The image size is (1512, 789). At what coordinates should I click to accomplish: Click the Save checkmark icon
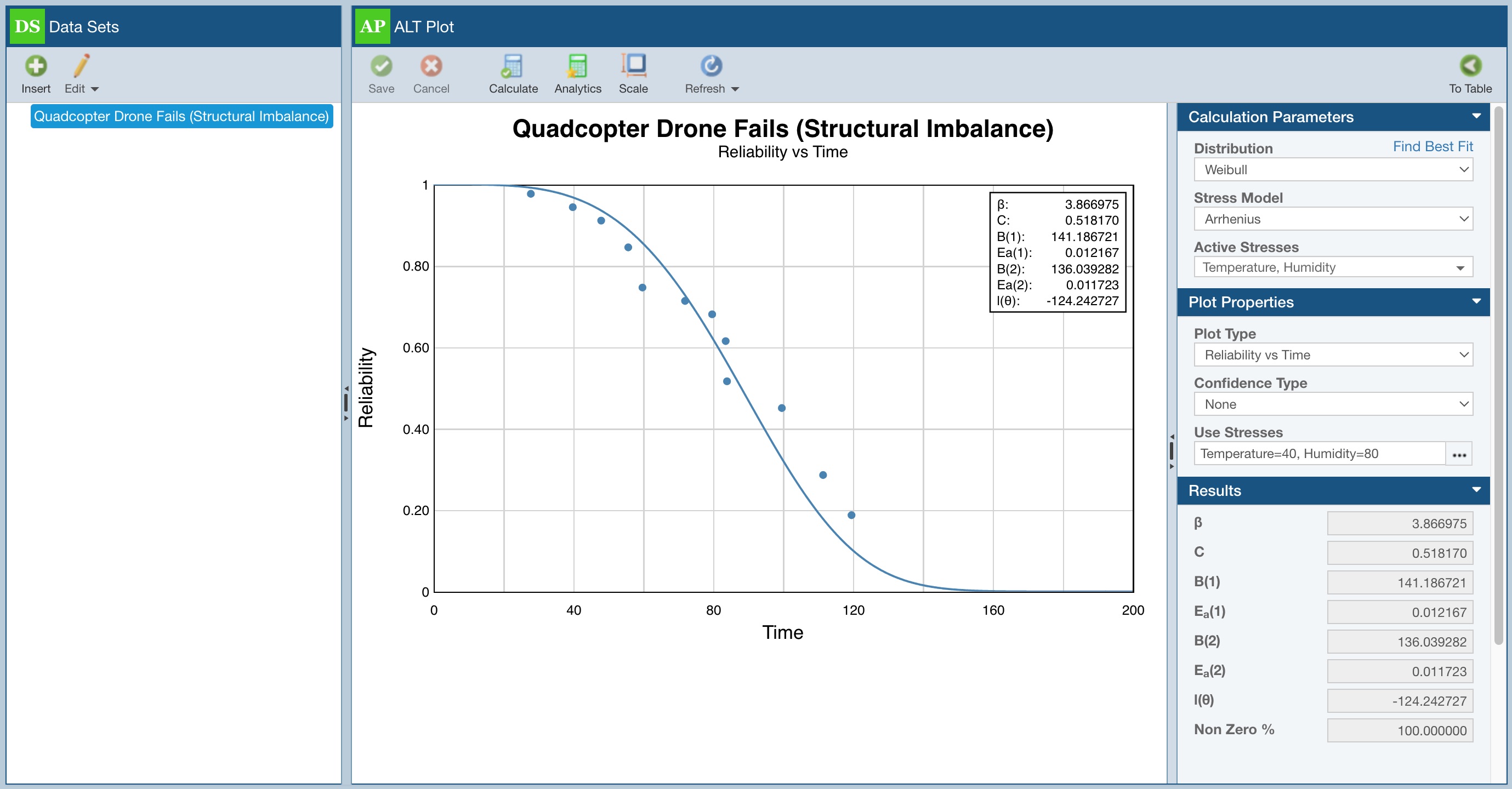[x=381, y=66]
